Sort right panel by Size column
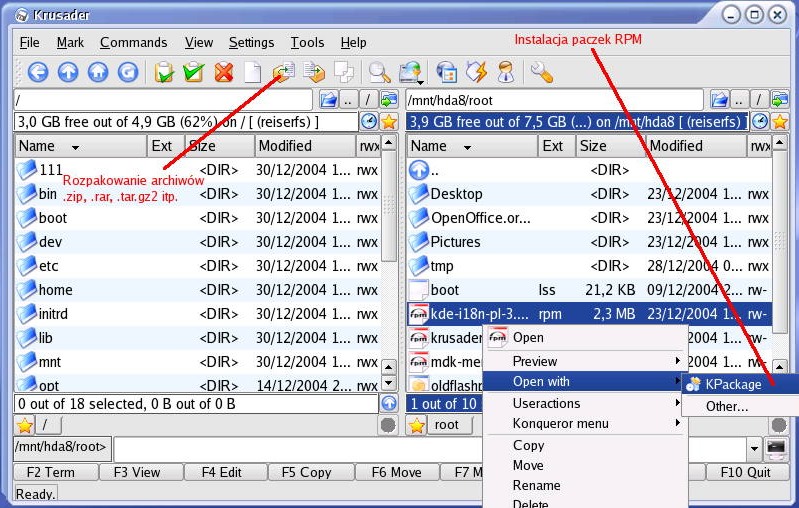This screenshot has width=799, height=508. point(610,146)
